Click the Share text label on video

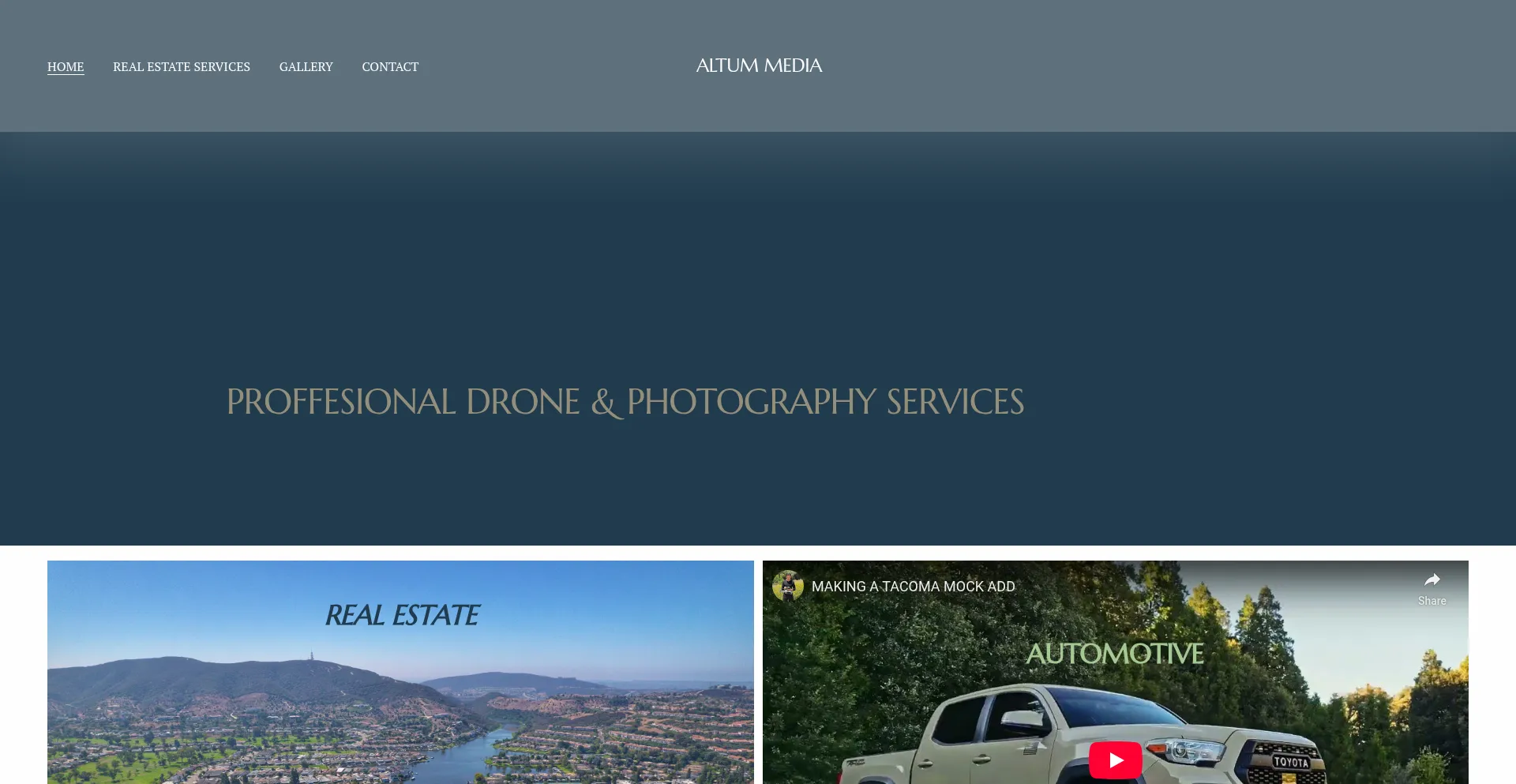click(1432, 601)
